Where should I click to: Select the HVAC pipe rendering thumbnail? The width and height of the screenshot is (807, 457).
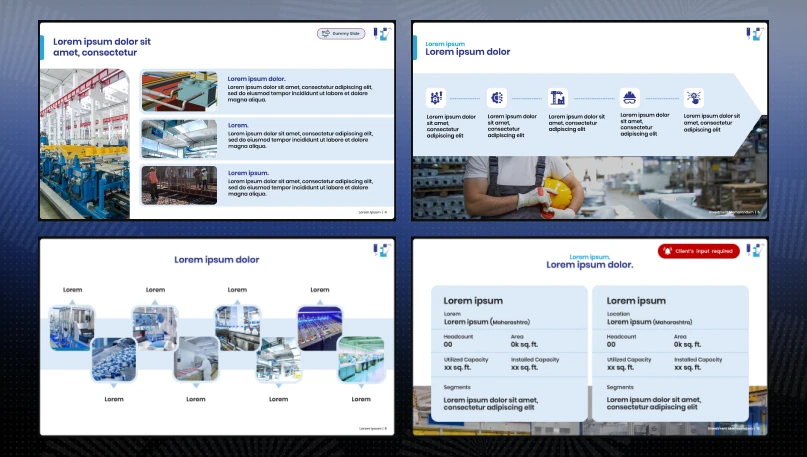click(x=179, y=91)
